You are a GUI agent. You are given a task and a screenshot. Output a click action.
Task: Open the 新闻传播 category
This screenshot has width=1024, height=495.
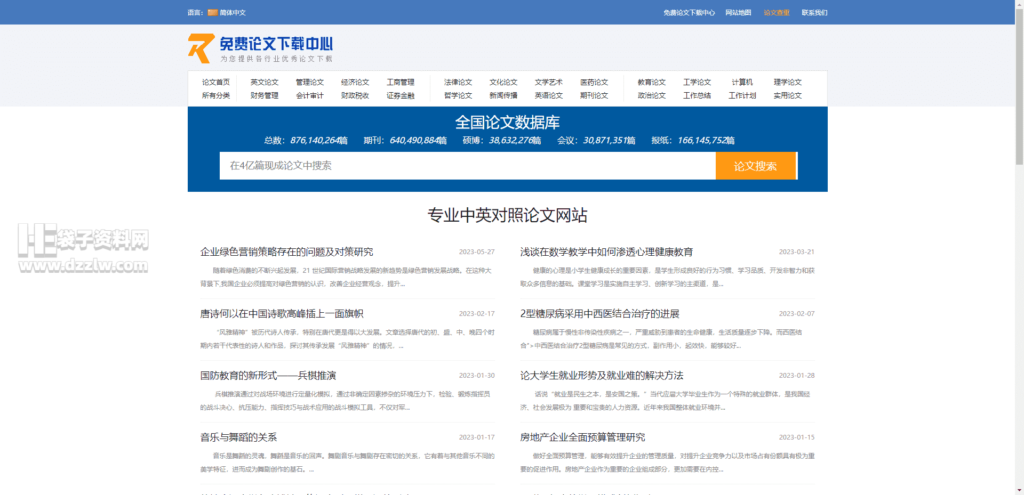pyautogui.click(x=504, y=95)
